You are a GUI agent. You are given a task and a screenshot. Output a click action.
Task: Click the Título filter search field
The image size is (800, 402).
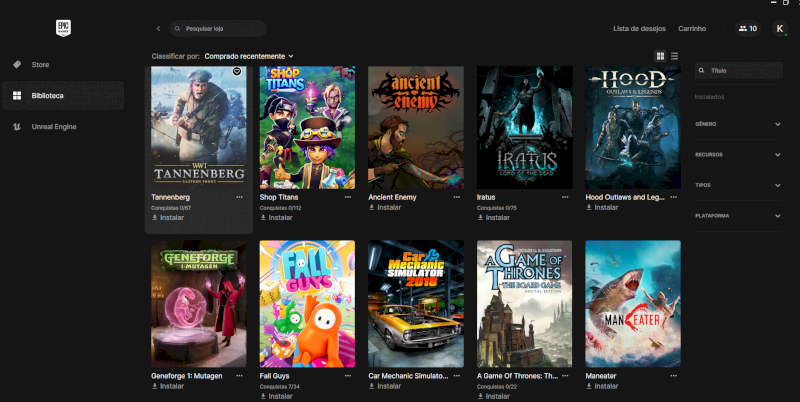[739, 70]
